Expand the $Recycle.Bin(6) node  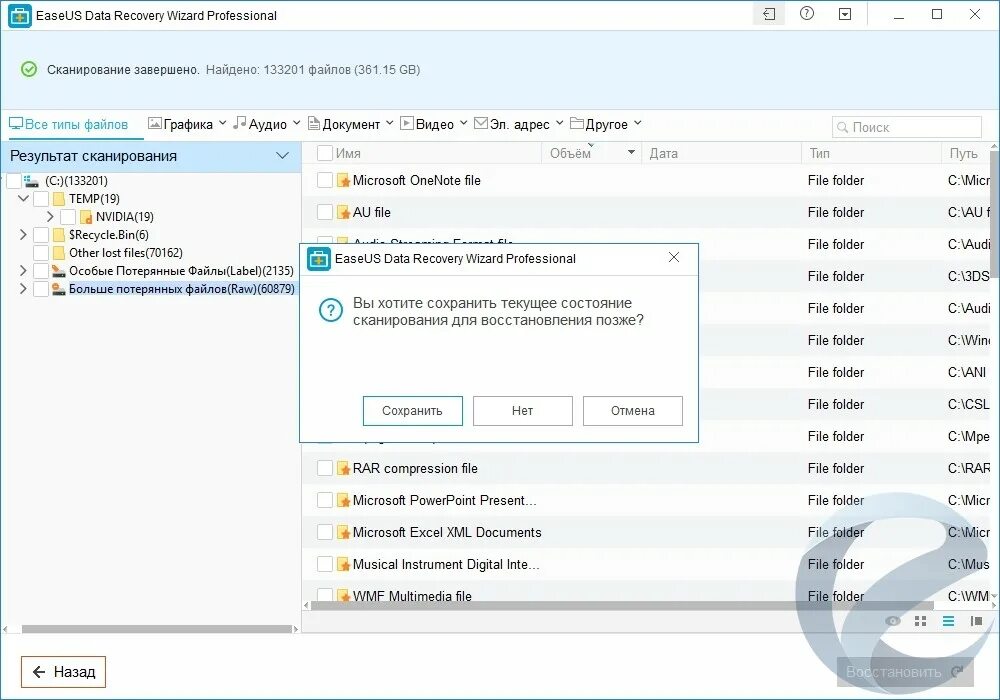tap(24, 235)
